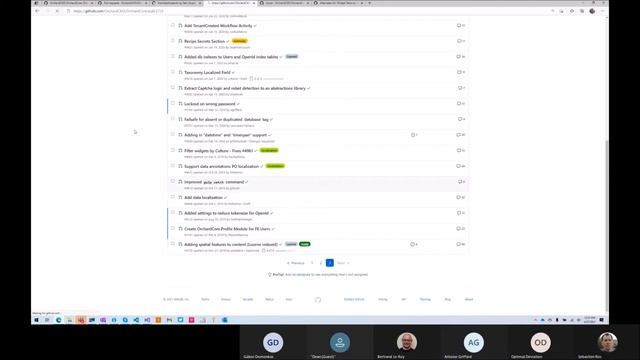Select checkbox for Recipe Secrets Section

pyautogui.click(x=173, y=41)
